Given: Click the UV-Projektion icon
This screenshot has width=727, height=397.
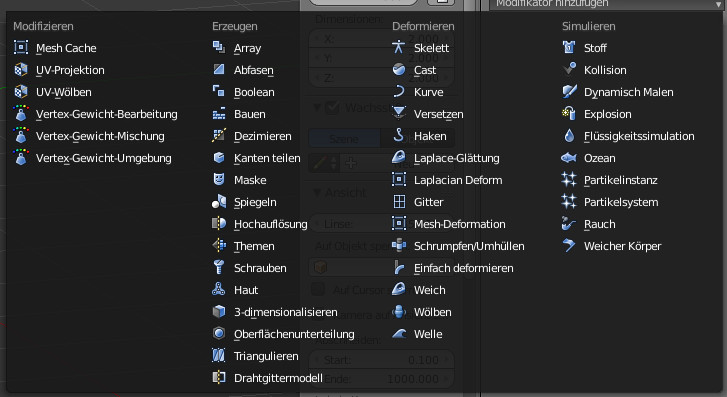Looking at the screenshot, I should pos(21,70).
